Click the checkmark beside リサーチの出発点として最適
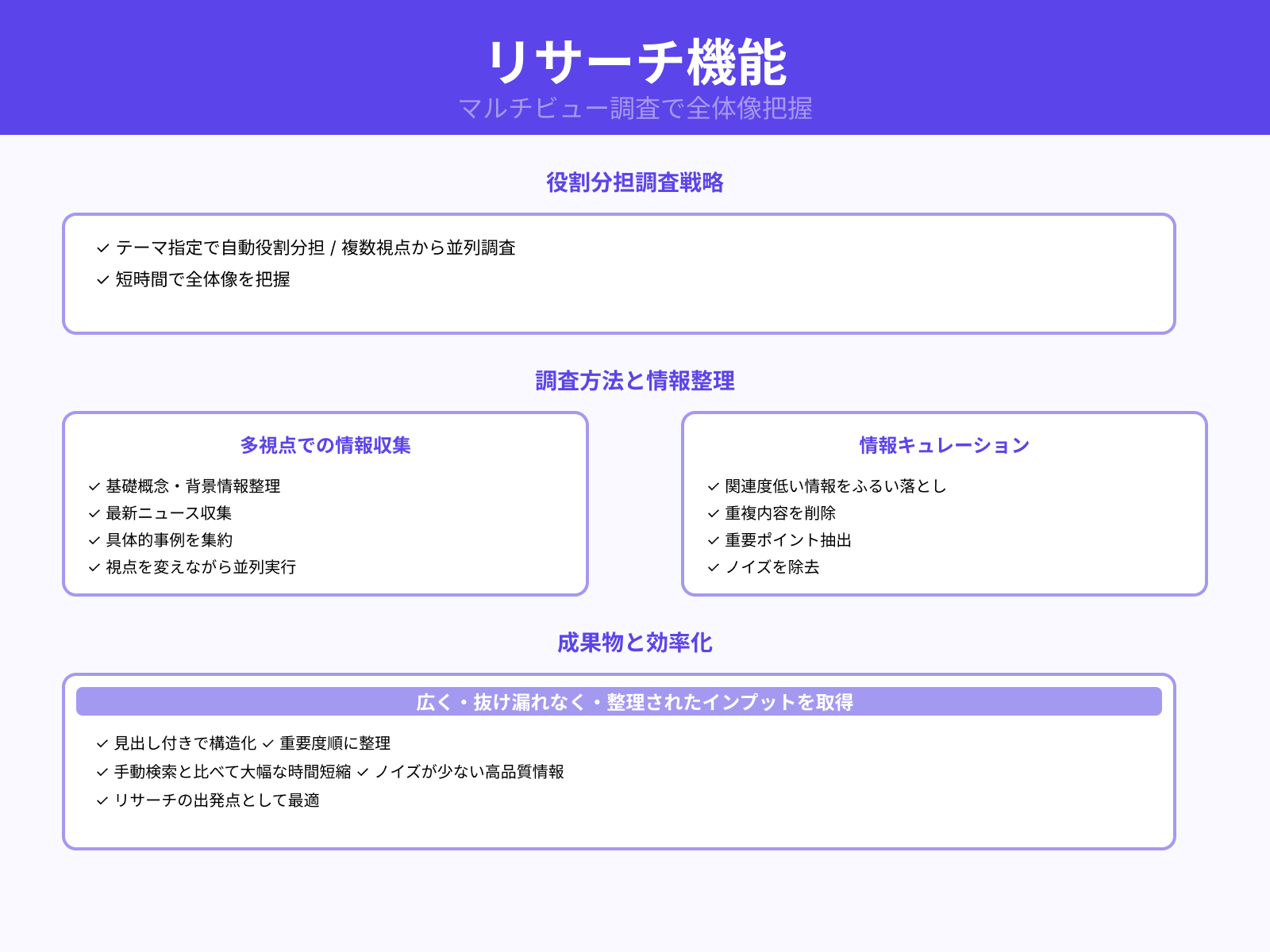 pyautogui.click(x=101, y=802)
